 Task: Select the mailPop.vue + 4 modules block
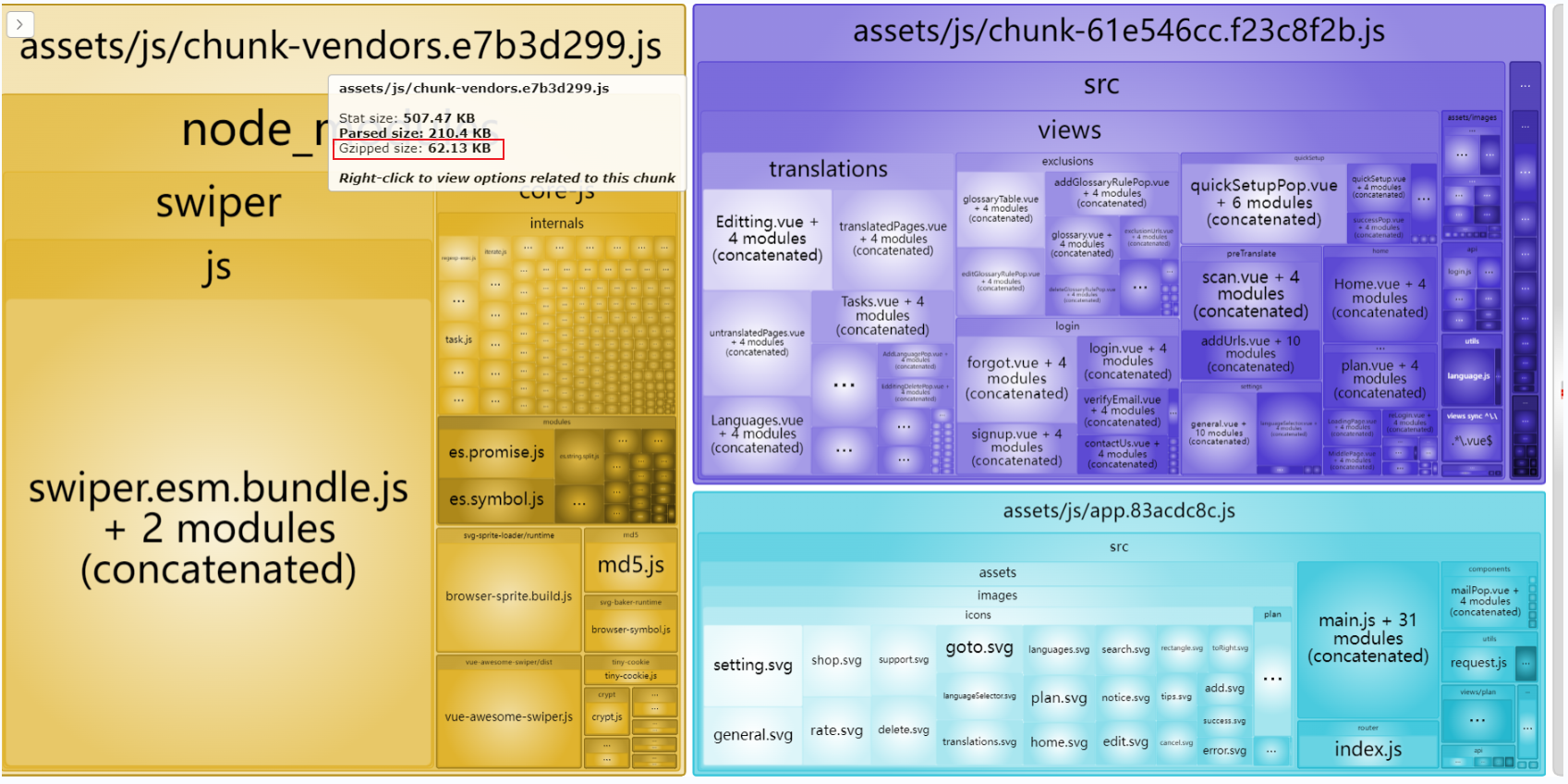point(1485,602)
